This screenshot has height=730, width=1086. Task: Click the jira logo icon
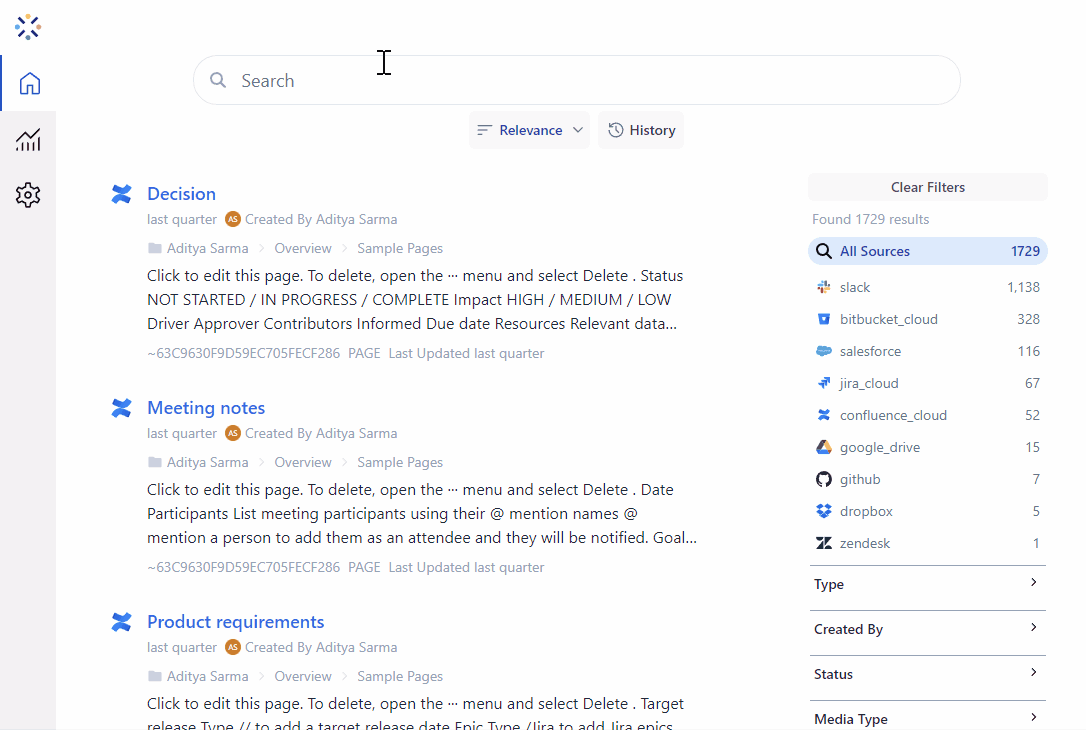click(x=824, y=383)
